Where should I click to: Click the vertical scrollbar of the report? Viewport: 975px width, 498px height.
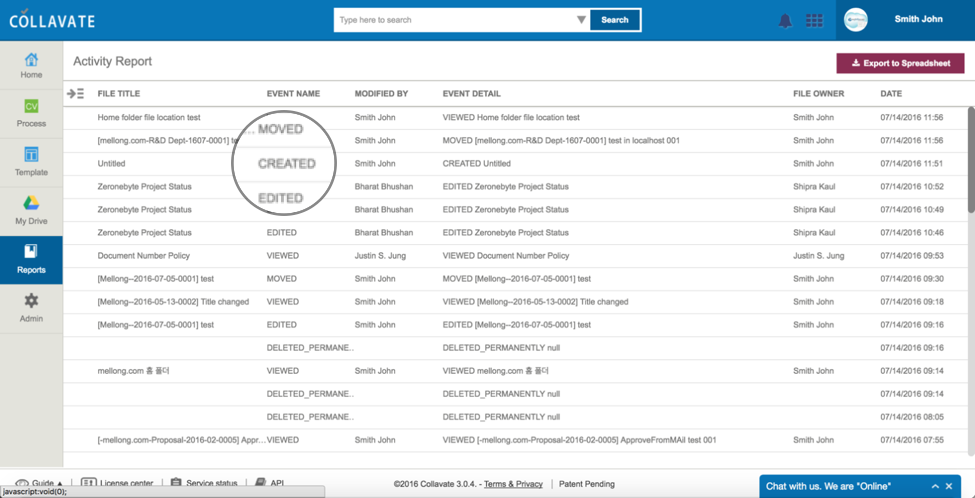970,160
